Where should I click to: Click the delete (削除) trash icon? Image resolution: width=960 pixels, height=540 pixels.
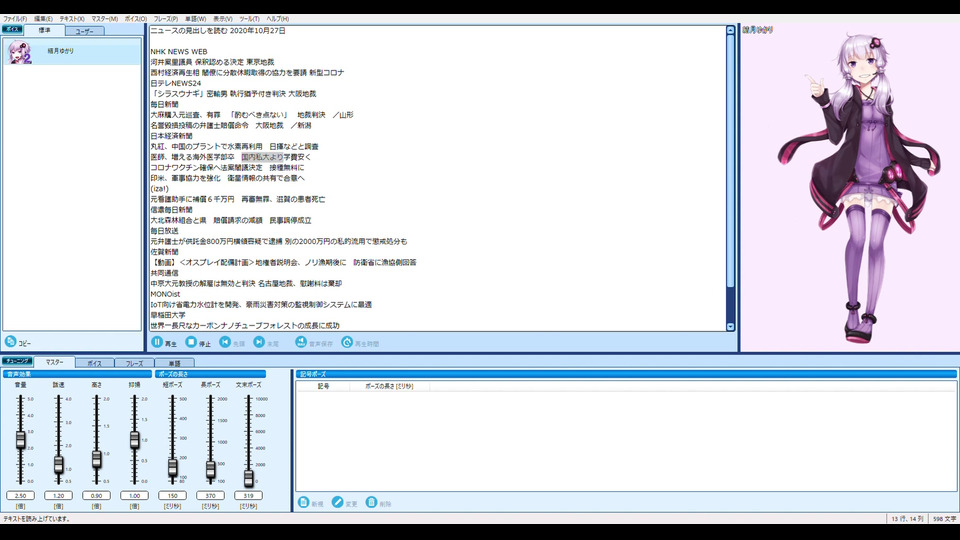371,502
